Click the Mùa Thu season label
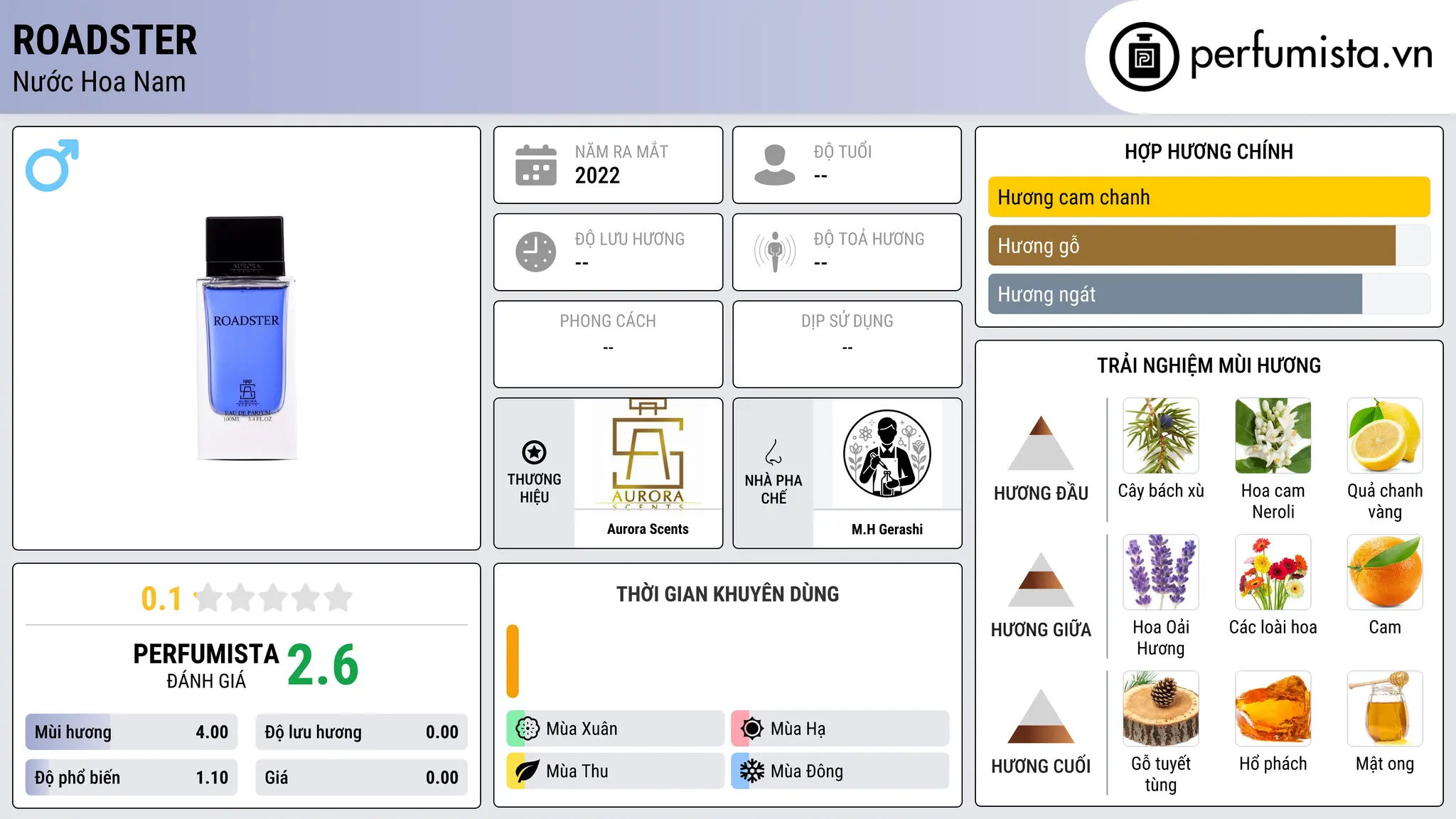The height and width of the screenshot is (819, 1456). (577, 771)
